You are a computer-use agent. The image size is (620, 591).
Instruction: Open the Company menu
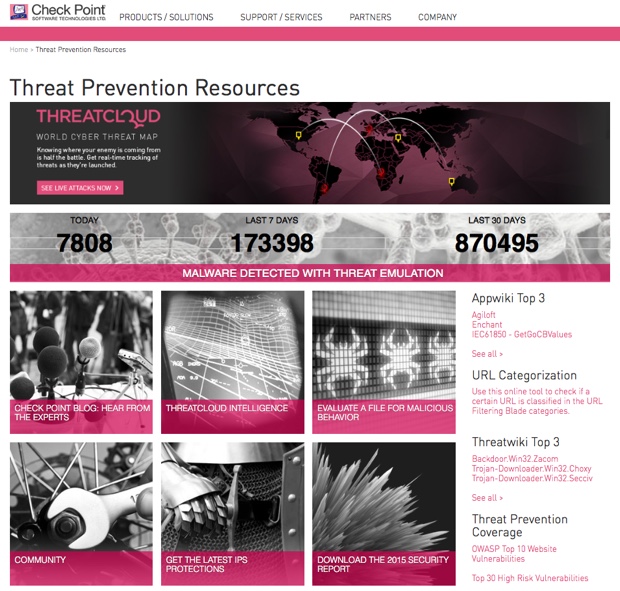[437, 17]
